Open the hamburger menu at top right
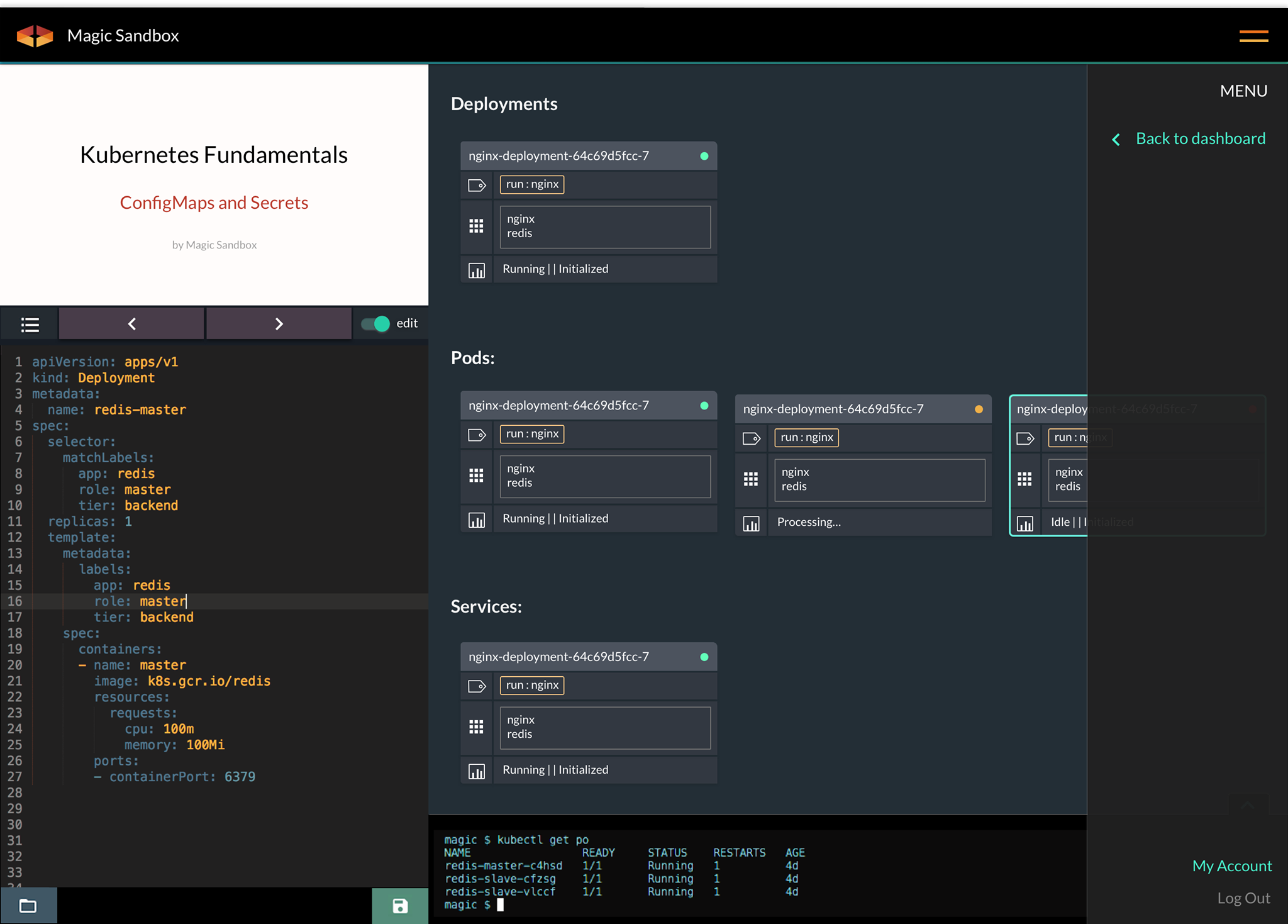This screenshot has height=924, width=1288. coord(1253,35)
